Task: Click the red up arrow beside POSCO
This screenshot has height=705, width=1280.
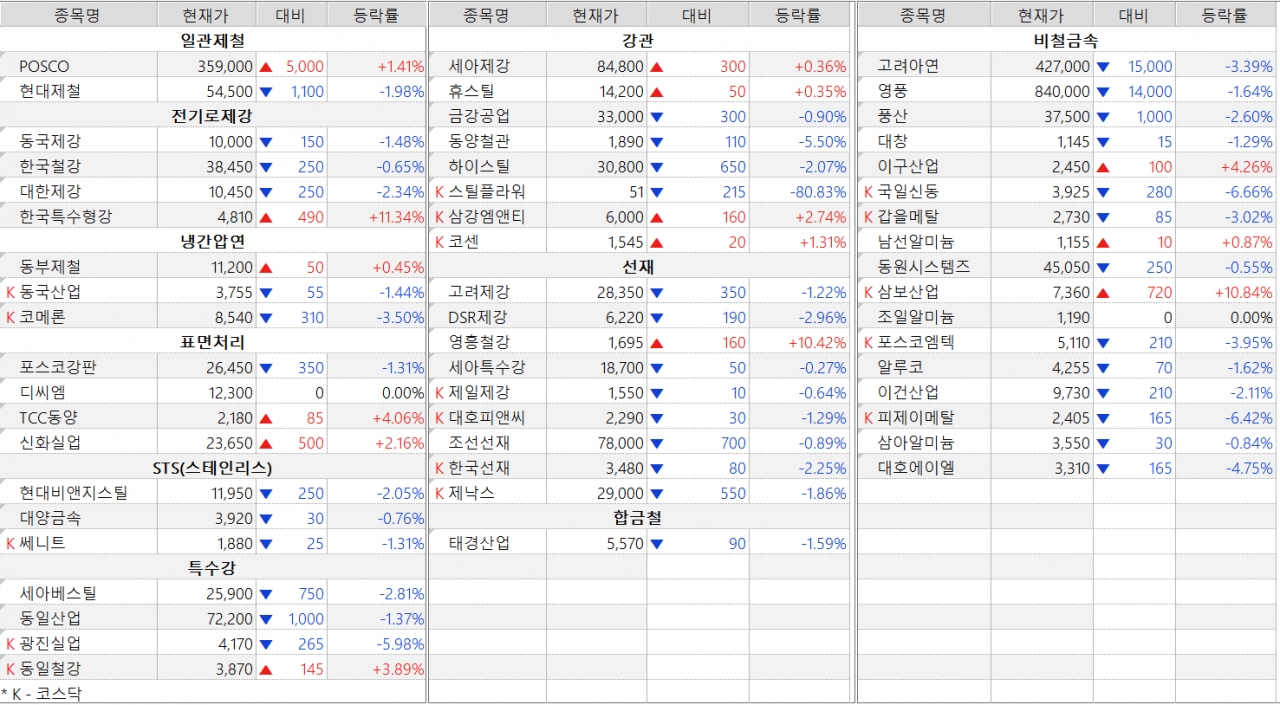Action: (266, 67)
